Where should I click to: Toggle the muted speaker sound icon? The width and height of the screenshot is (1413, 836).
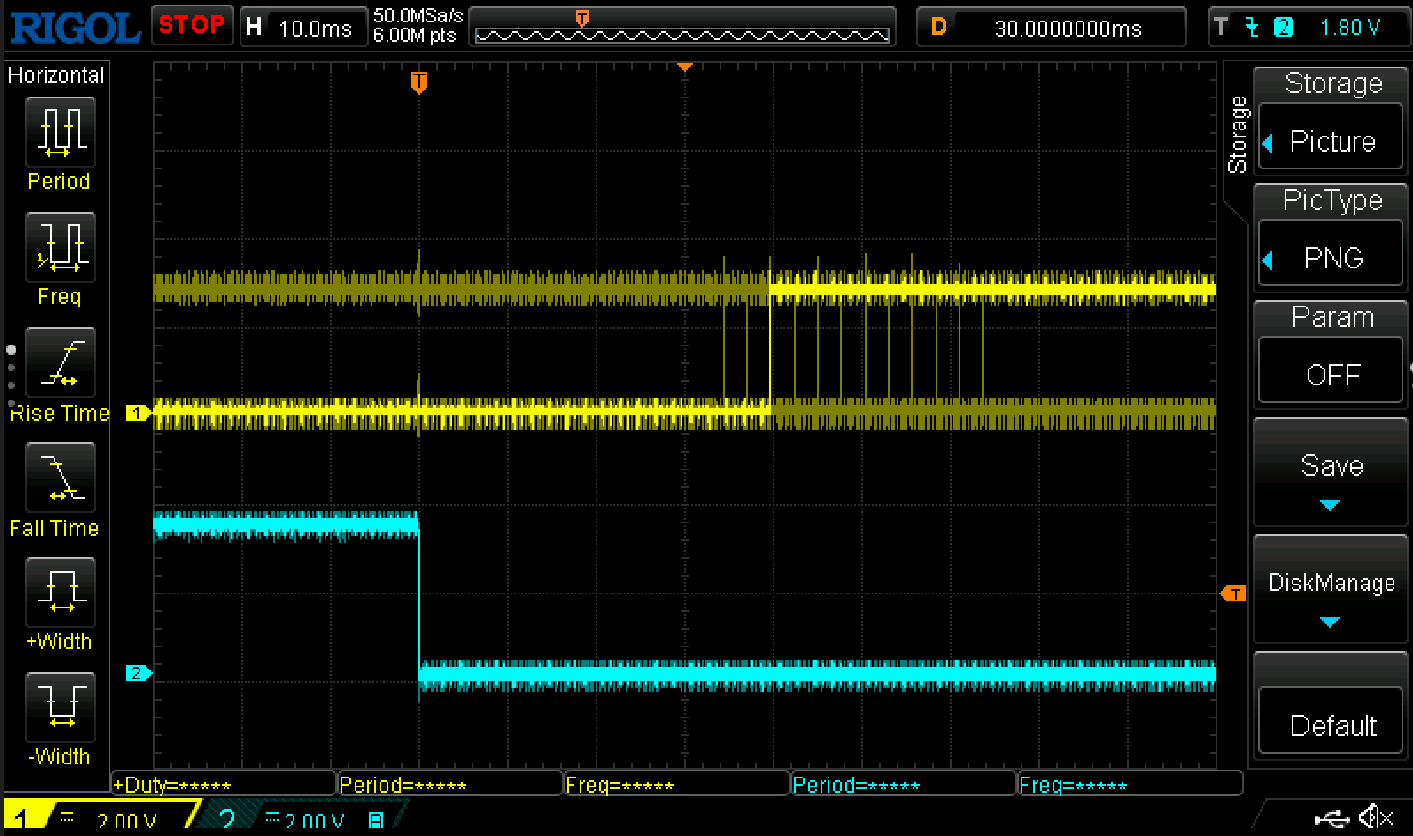1378,818
